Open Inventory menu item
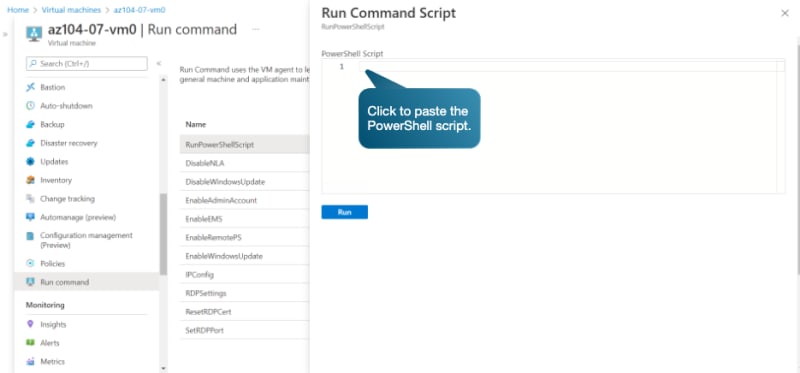Screen dimensions: 800x373 click(56, 180)
